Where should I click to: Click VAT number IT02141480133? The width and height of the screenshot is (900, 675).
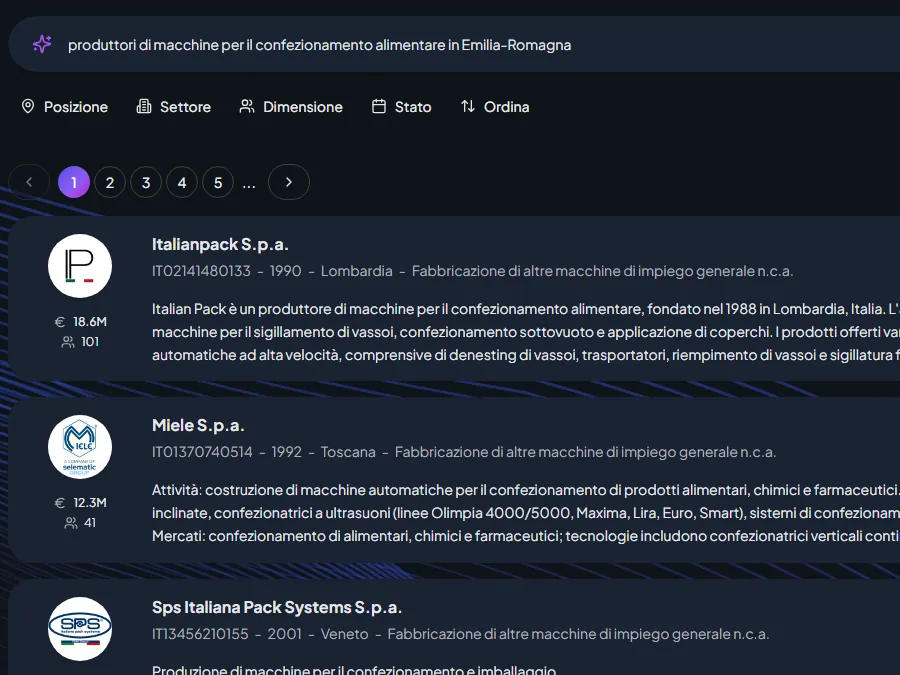click(x=201, y=271)
